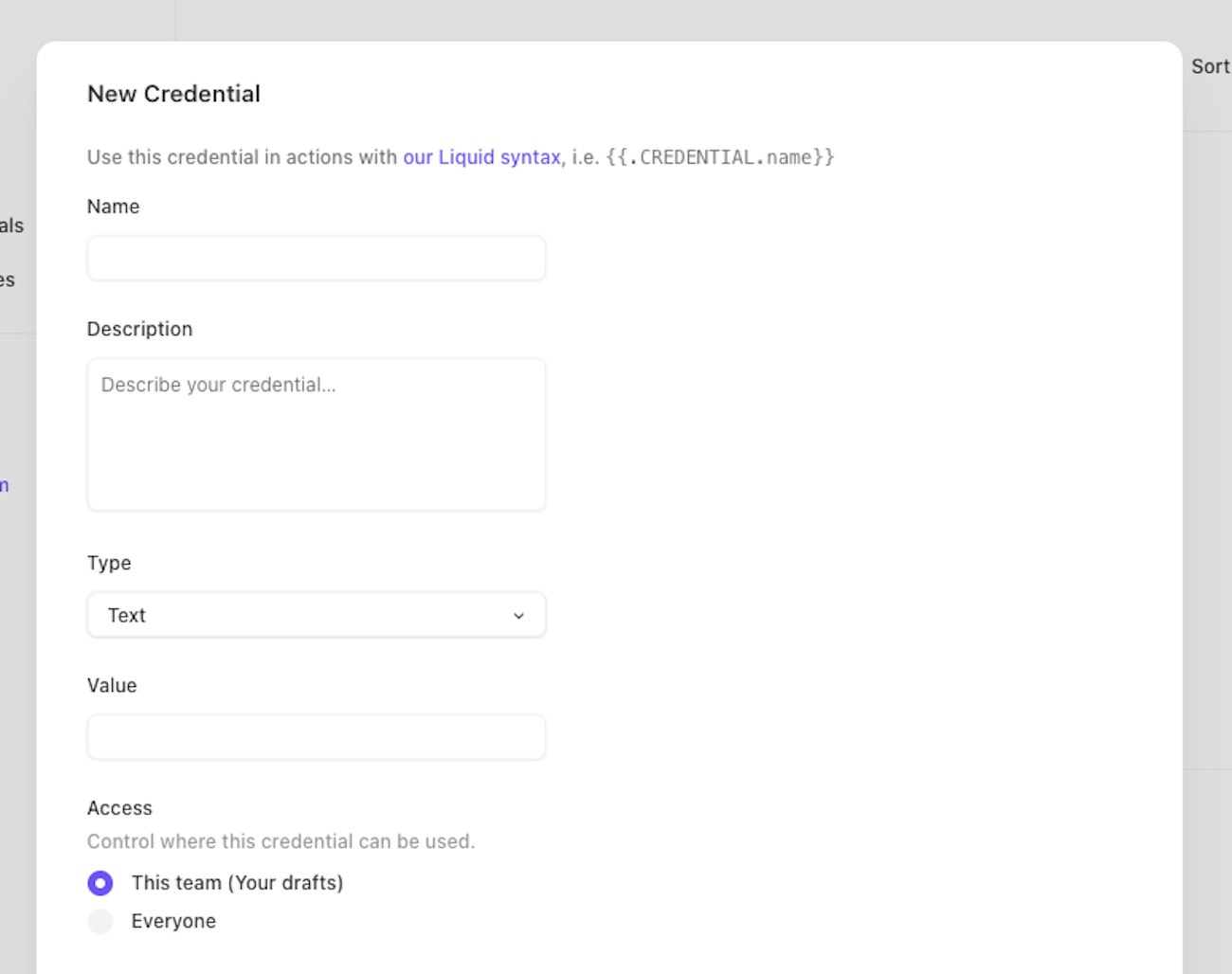The height and width of the screenshot is (974, 1232).
Task: Click "Control where this credential can be used" text
Action: tap(281, 841)
